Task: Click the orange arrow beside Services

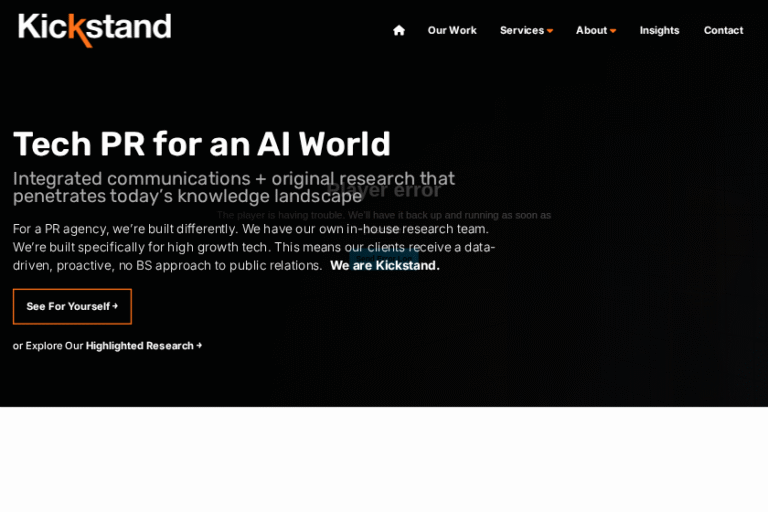Action: click(x=550, y=31)
